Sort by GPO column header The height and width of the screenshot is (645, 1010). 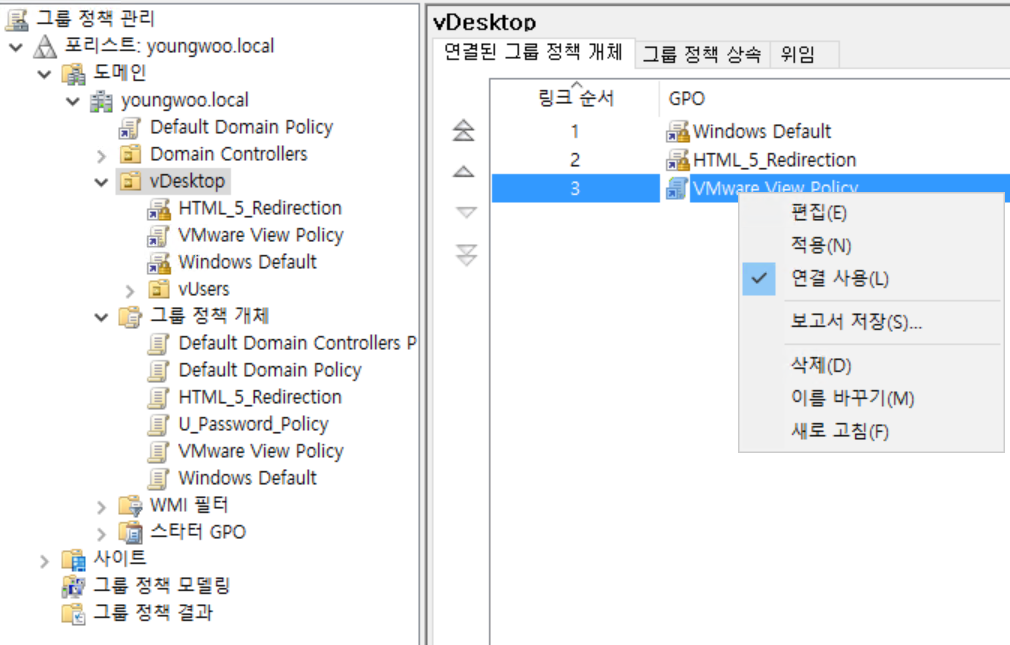(x=835, y=98)
